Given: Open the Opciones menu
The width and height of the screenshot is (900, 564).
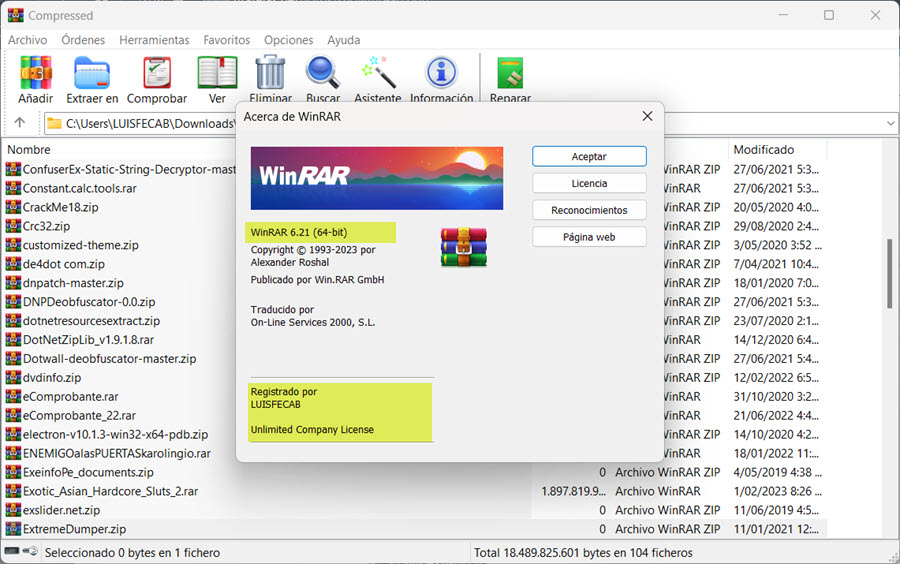Looking at the screenshot, I should pos(289,40).
